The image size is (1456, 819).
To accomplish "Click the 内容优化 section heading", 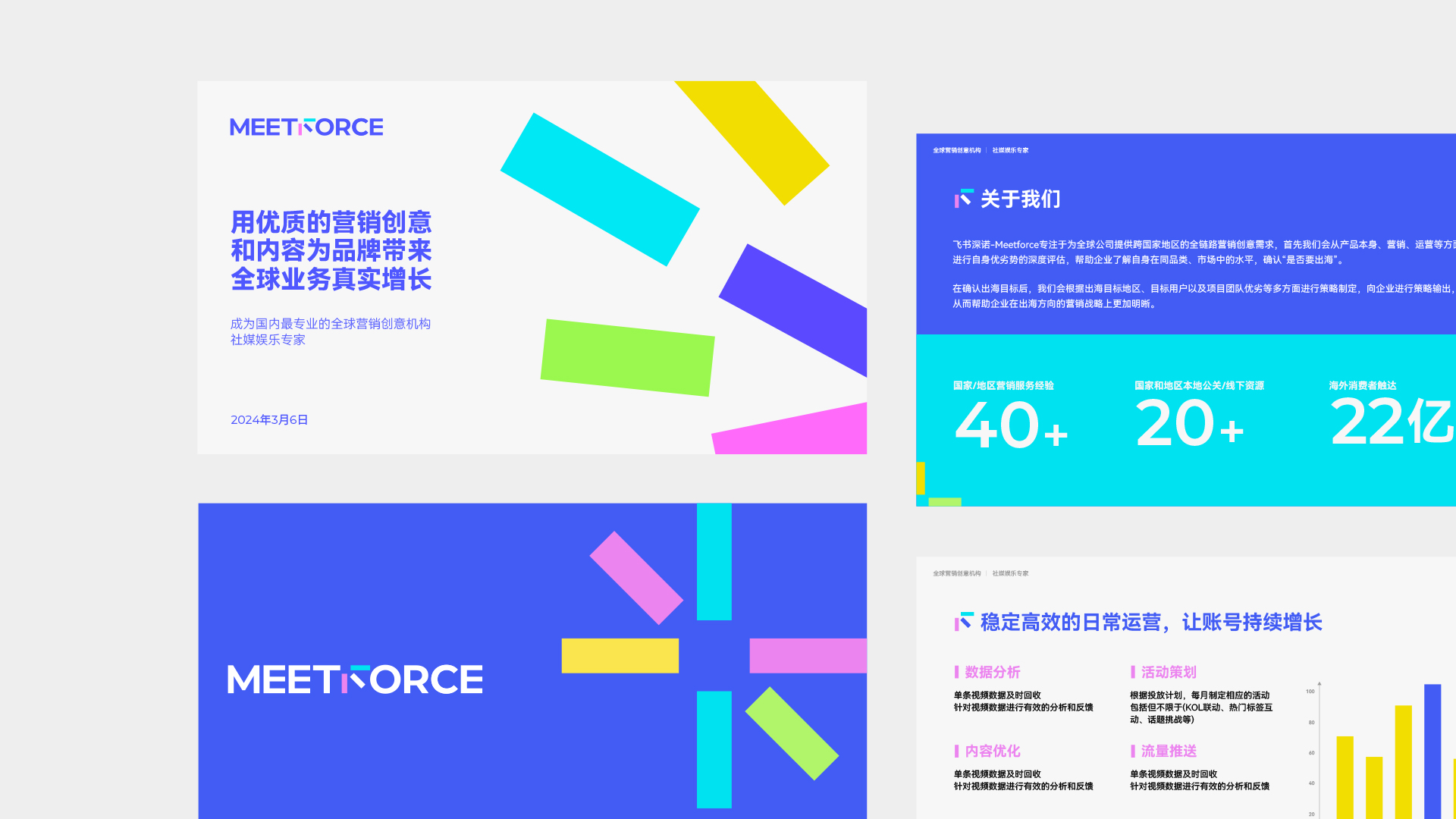I will coord(992,751).
